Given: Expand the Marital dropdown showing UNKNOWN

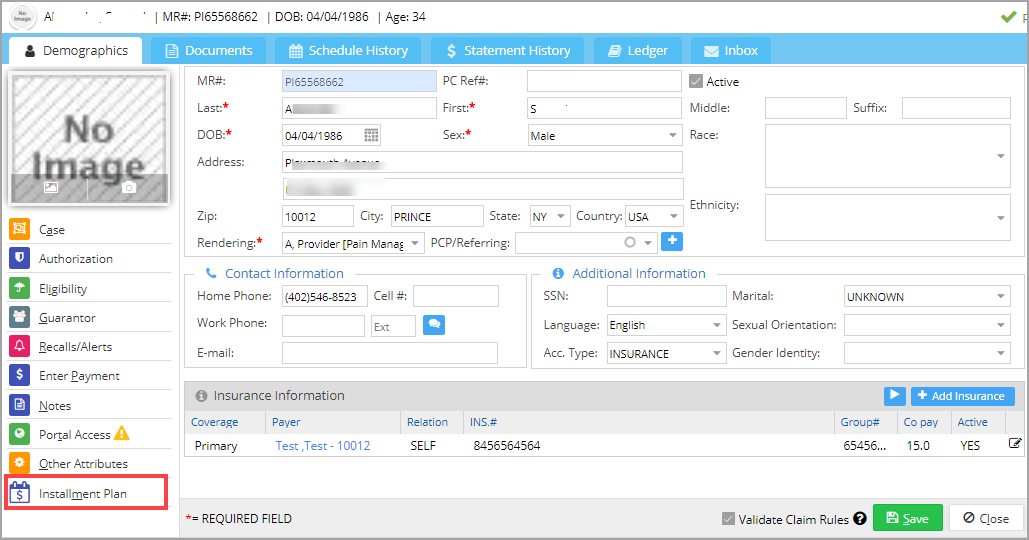Looking at the screenshot, I should tap(927, 297).
